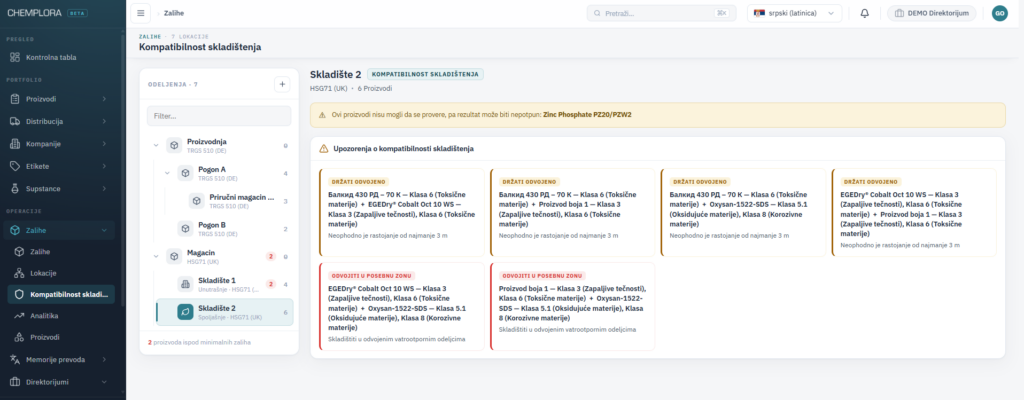Screen dimensions: 1024x400
Task: Click the 'HSG71 (UK) • 6 Proizvodi' subtitle
Action: click(x=351, y=88)
